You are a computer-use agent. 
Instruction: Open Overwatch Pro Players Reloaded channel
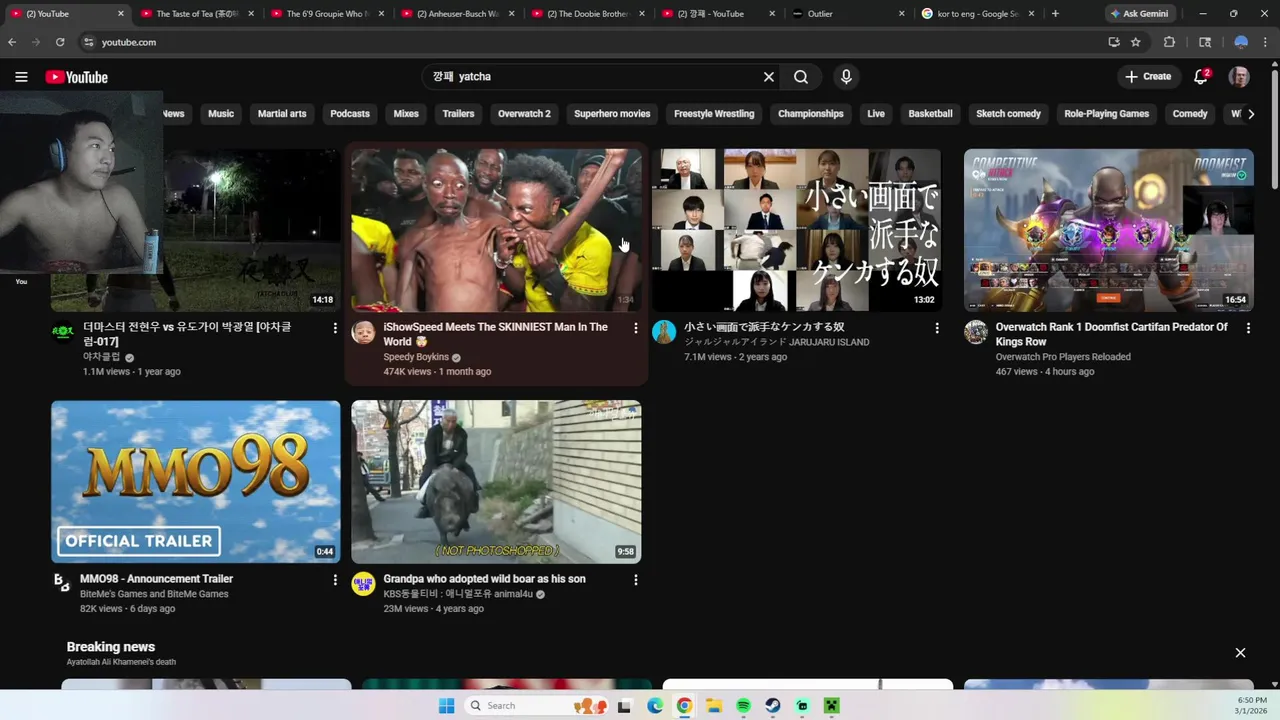(x=1063, y=357)
